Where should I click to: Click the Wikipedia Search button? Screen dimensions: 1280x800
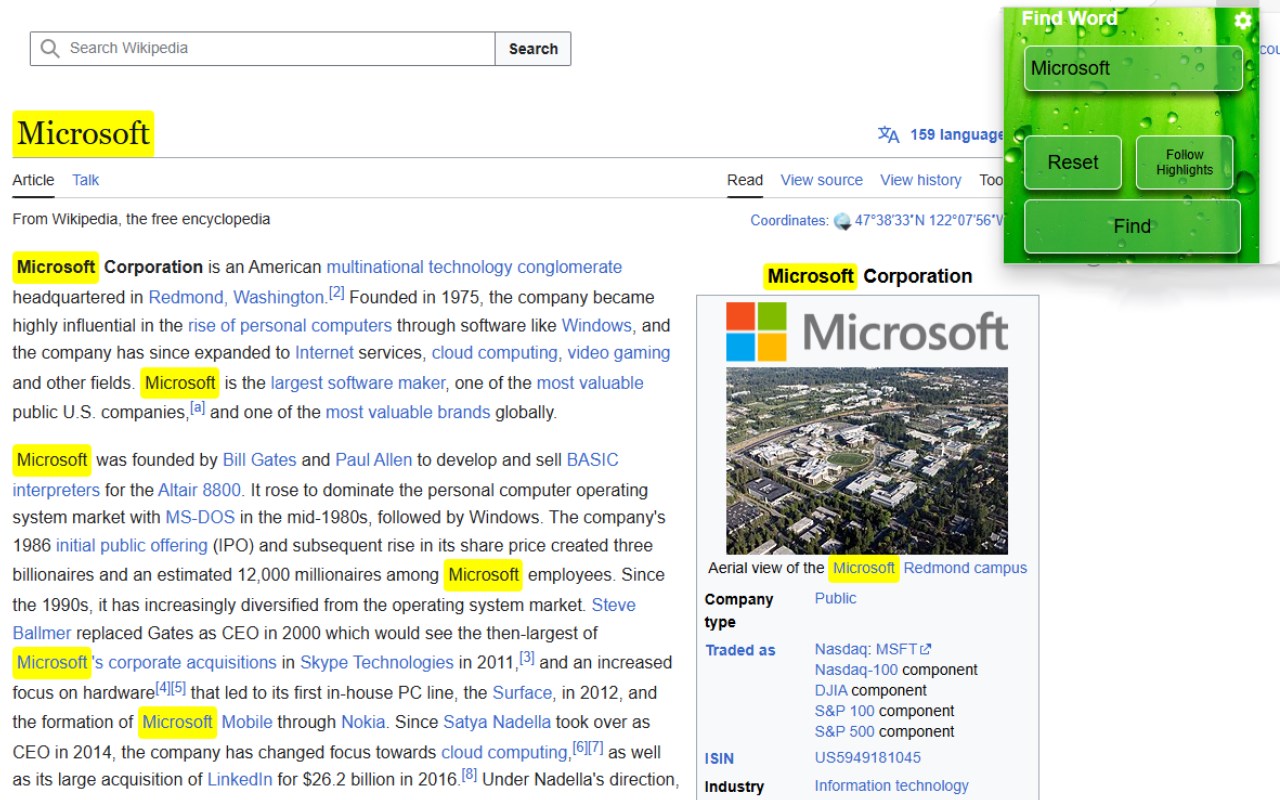[533, 48]
